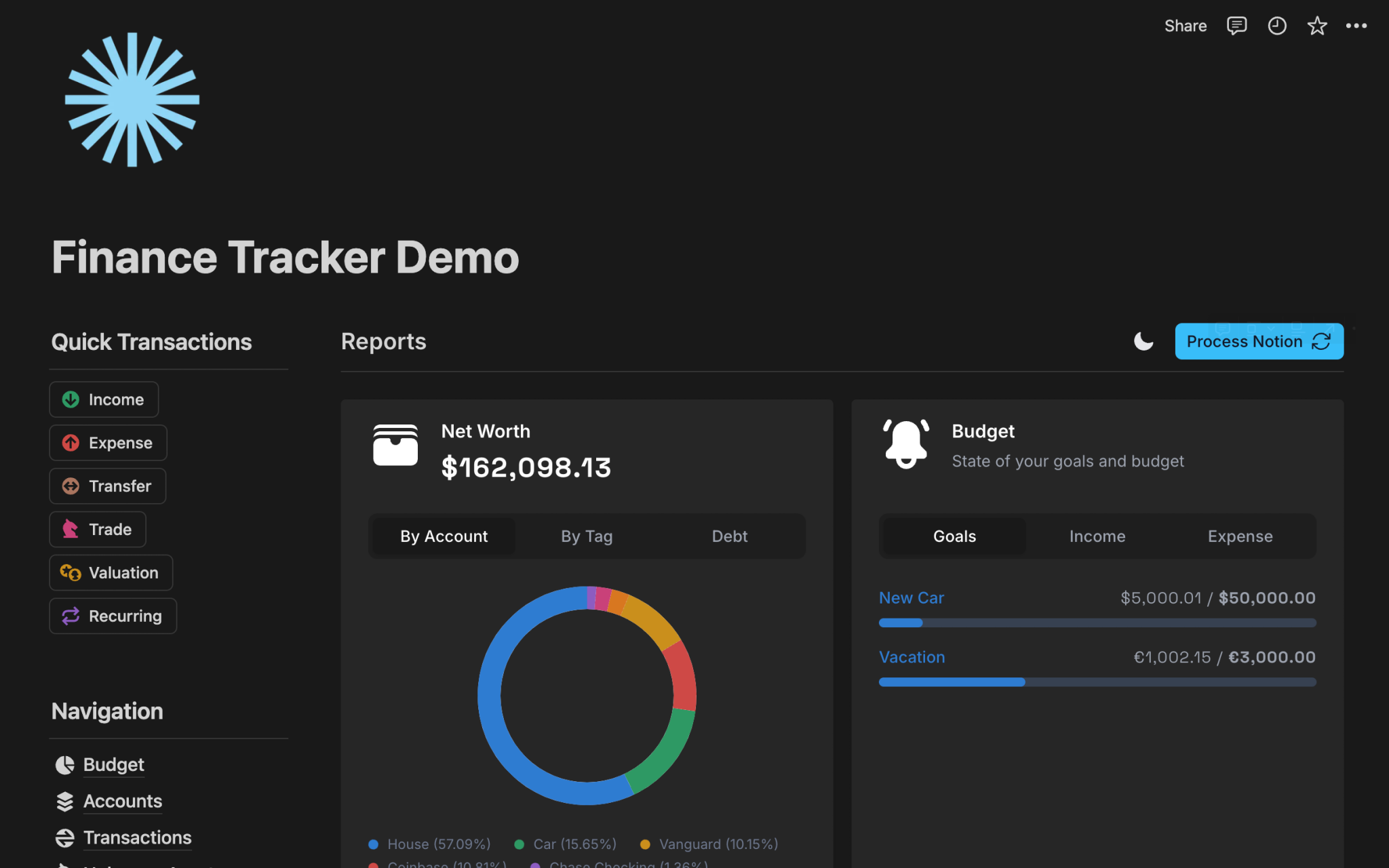Open the page options three-dot menu
The height and width of the screenshot is (868, 1389).
point(1357,26)
